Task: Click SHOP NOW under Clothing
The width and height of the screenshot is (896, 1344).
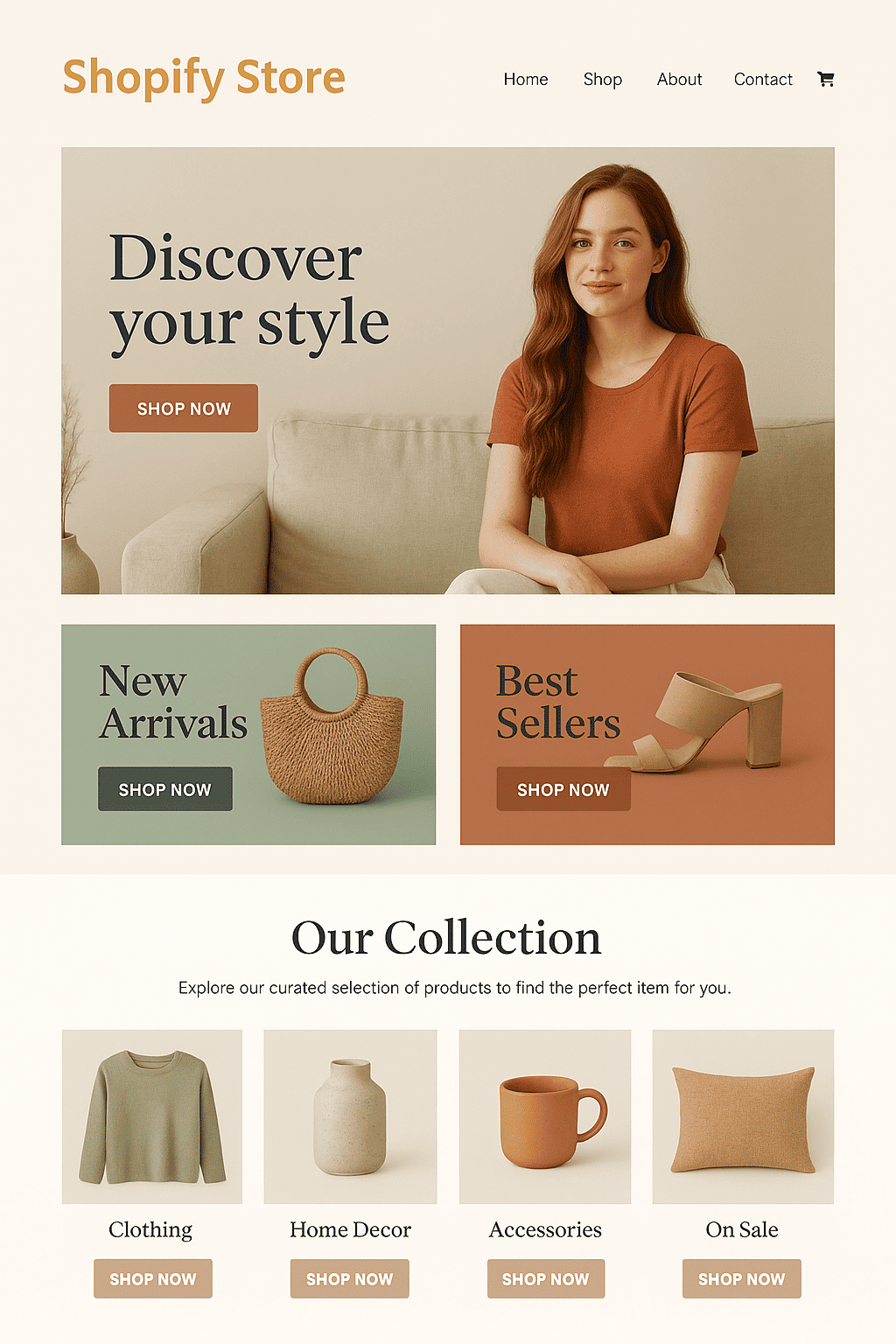Action: (x=153, y=1278)
